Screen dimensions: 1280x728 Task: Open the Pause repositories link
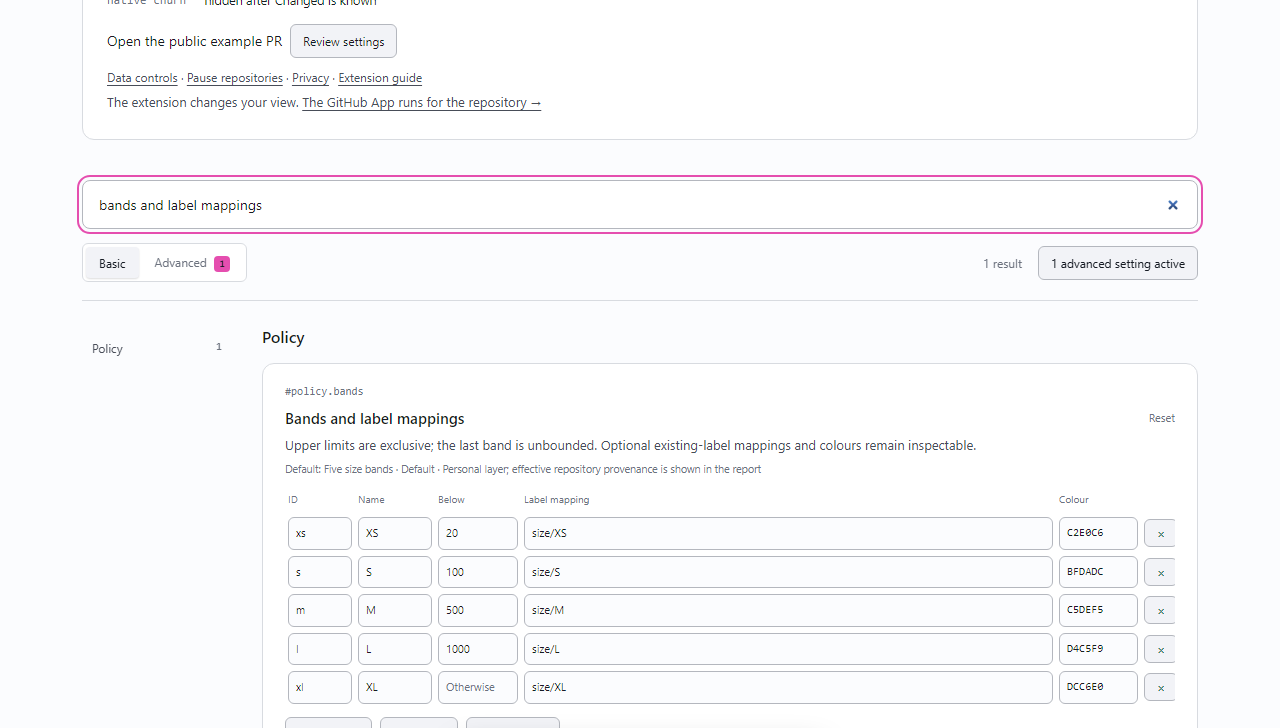[x=235, y=78]
